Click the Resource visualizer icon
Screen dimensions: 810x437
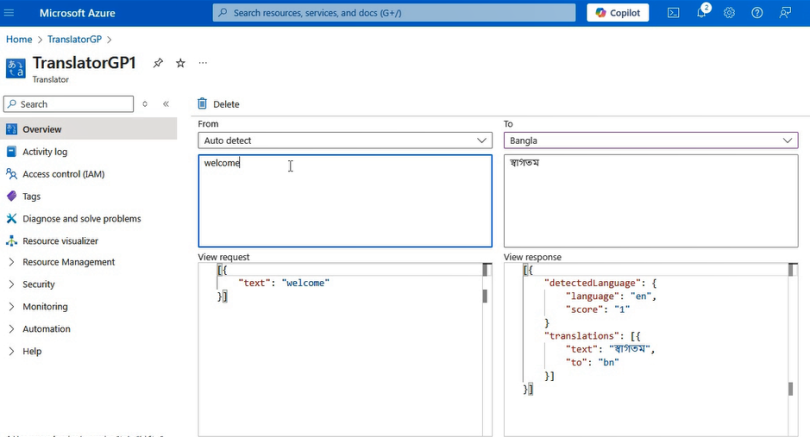tap(11, 241)
